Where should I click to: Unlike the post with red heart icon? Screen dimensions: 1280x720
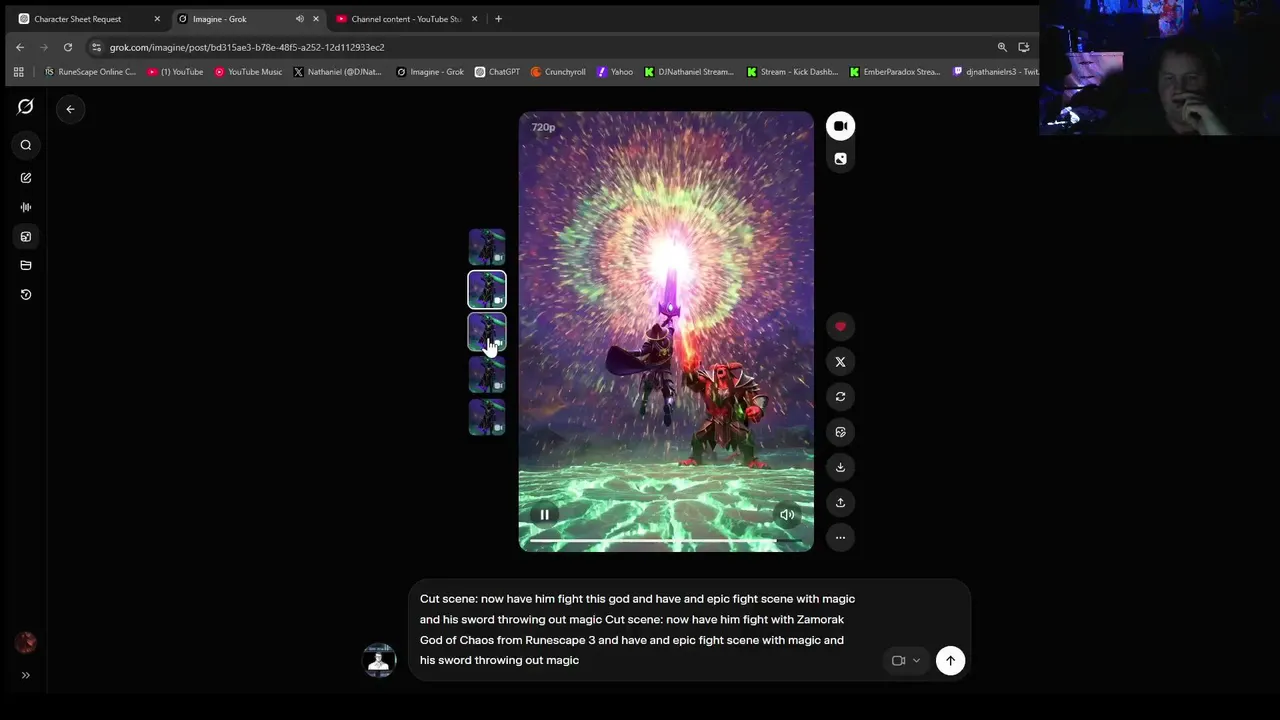point(840,327)
